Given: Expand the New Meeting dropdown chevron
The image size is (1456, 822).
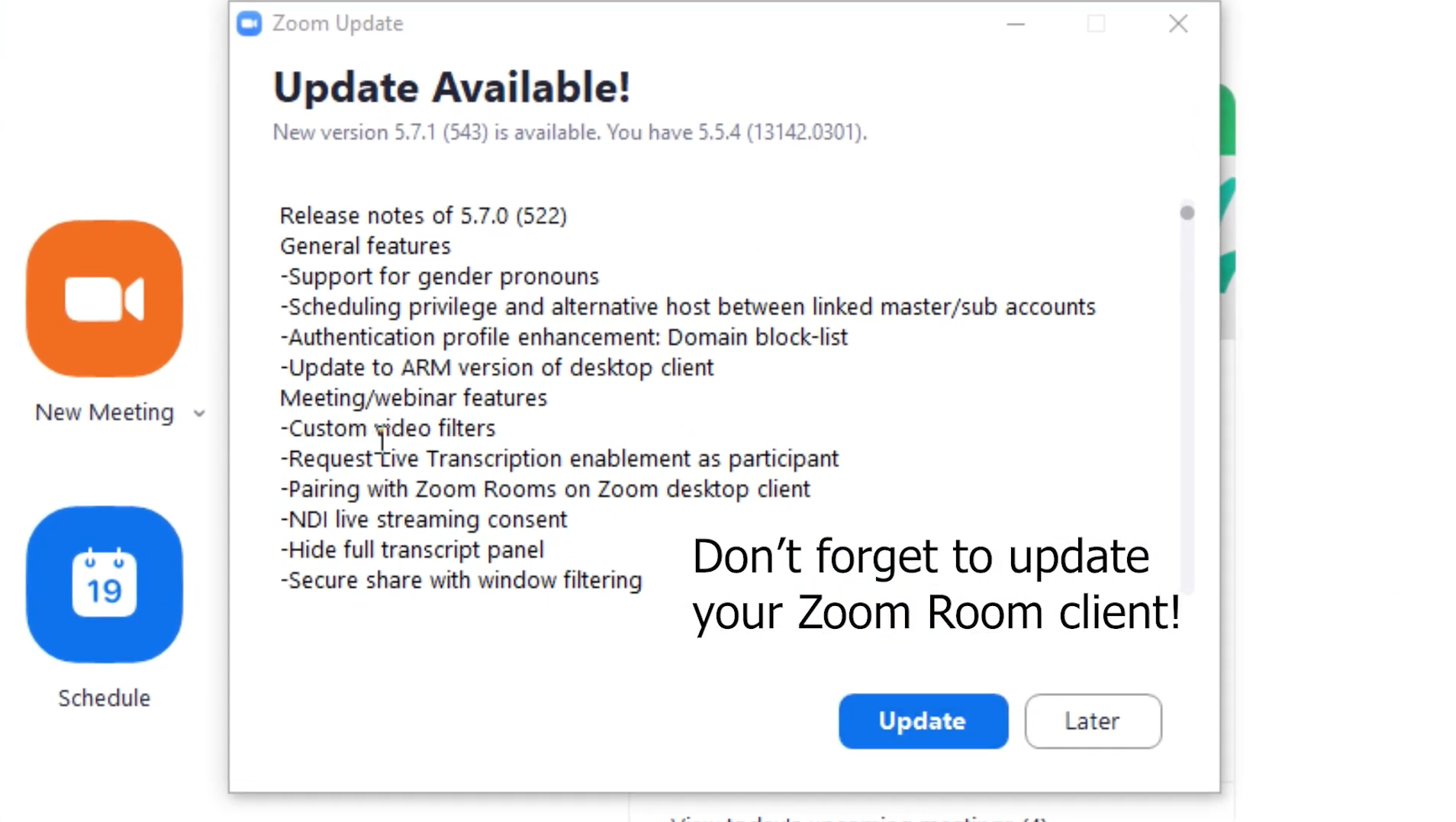Looking at the screenshot, I should tap(199, 414).
